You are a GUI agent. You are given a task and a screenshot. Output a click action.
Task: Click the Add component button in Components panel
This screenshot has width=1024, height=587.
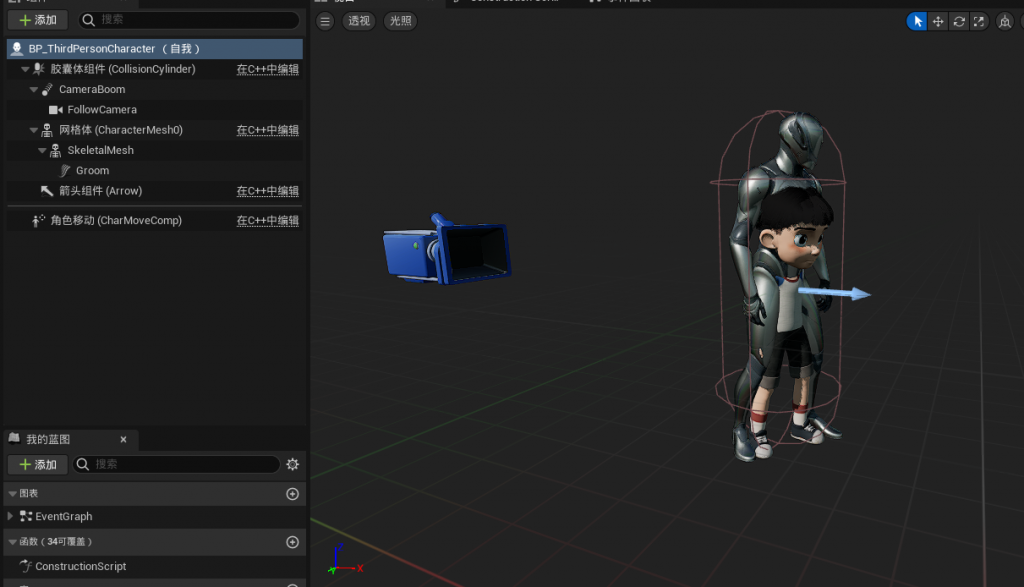click(x=38, y=20)
